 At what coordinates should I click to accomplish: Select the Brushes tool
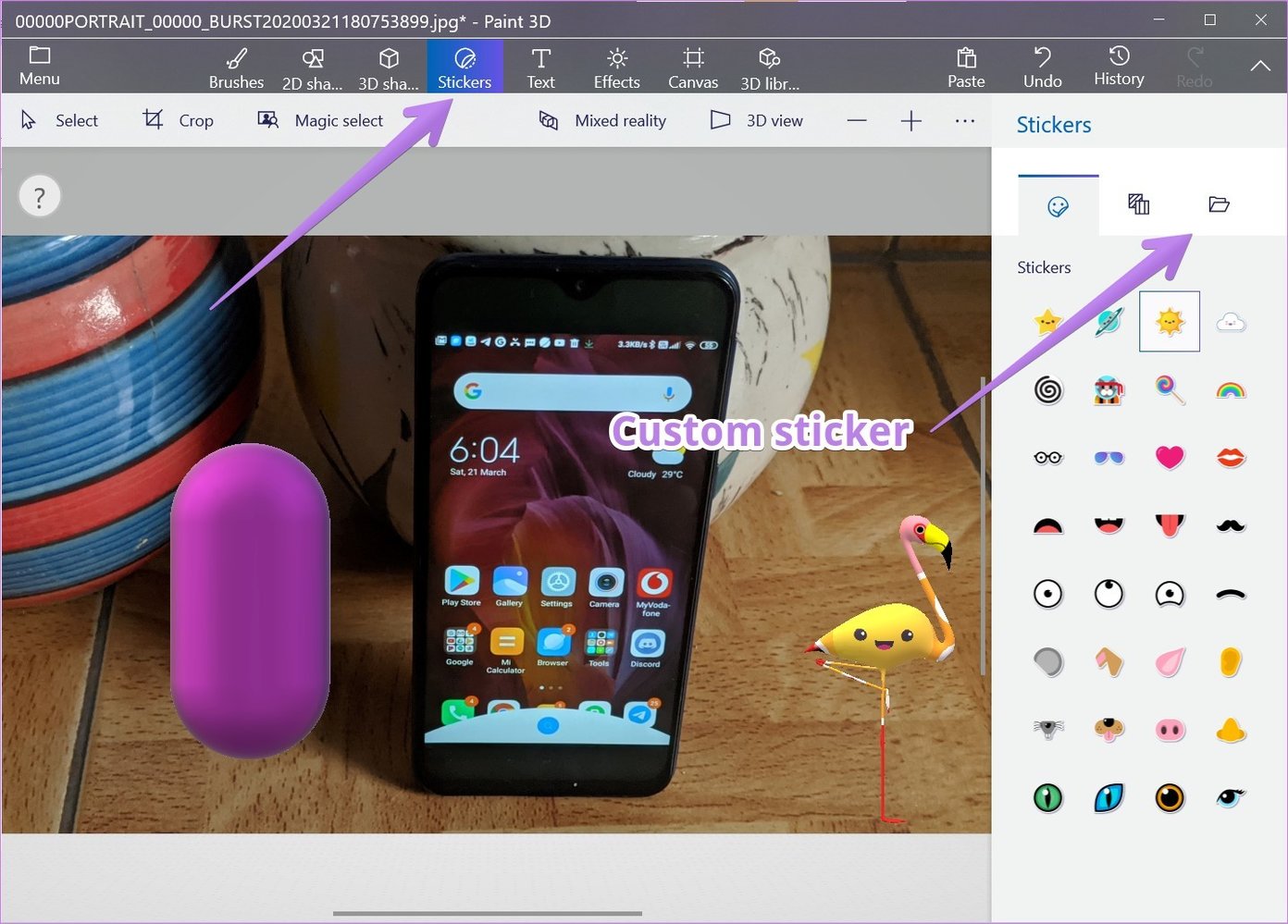(x=236, y=67)
